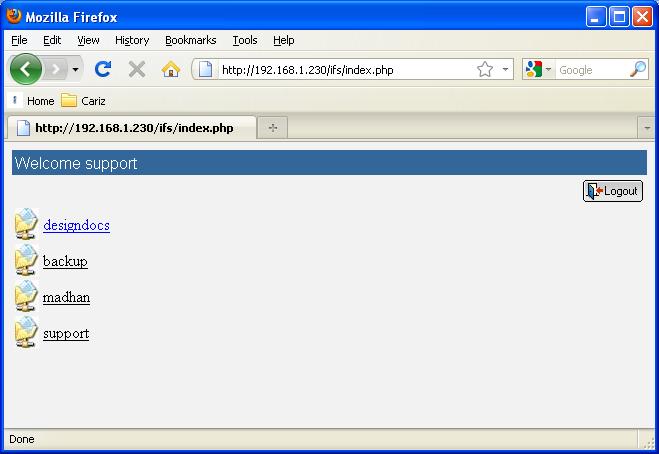Screen dimensions: 659x454
Task: Open the File menu
Action: click(19, 40)
